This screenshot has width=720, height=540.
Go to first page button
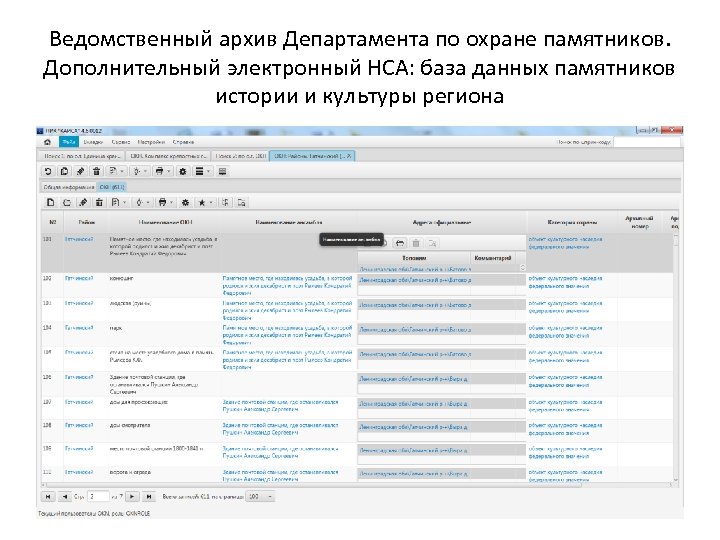[x=48, y=497]
